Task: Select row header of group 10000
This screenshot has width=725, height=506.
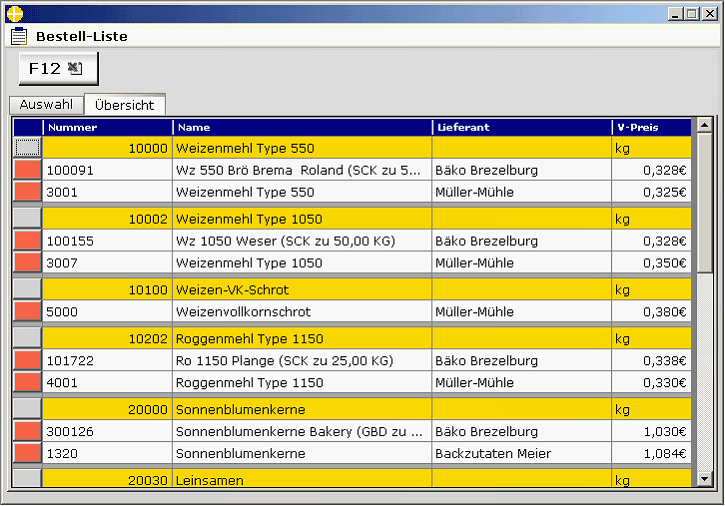Action: (28, 148)
